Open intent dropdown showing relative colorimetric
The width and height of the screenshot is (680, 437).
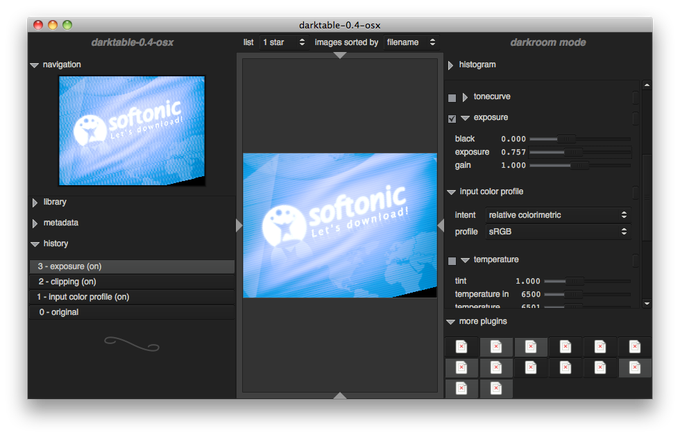click(558, 215)
